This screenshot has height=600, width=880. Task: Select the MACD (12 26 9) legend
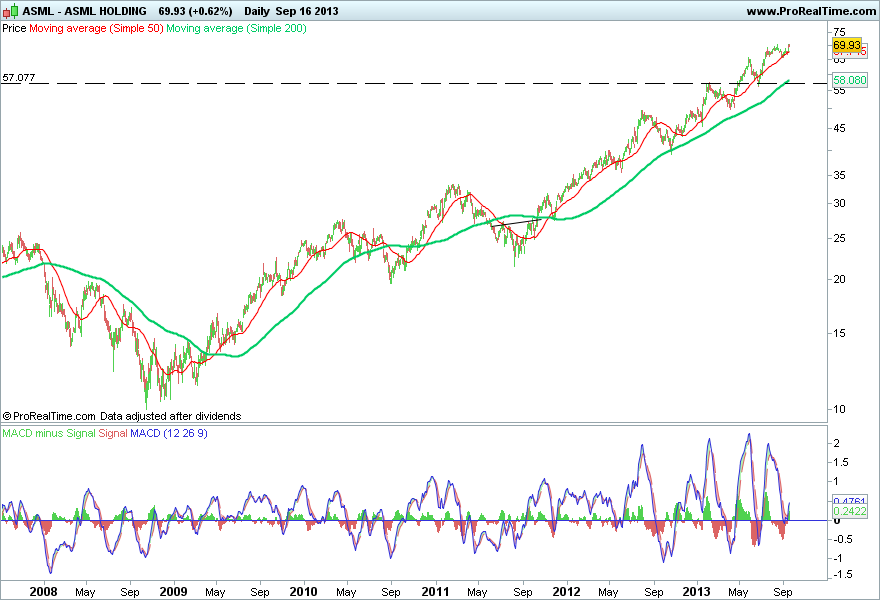pos(169,433)
